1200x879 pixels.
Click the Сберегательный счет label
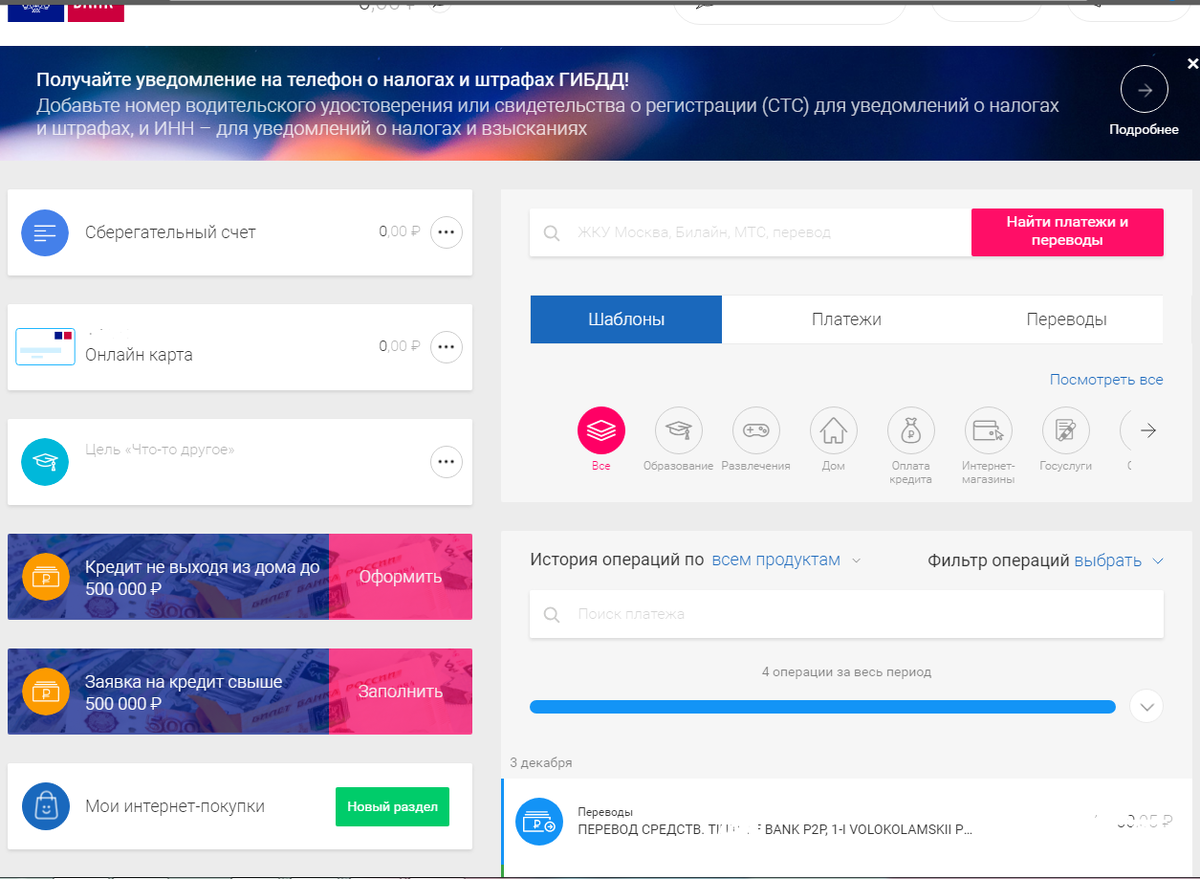(170, 232)
